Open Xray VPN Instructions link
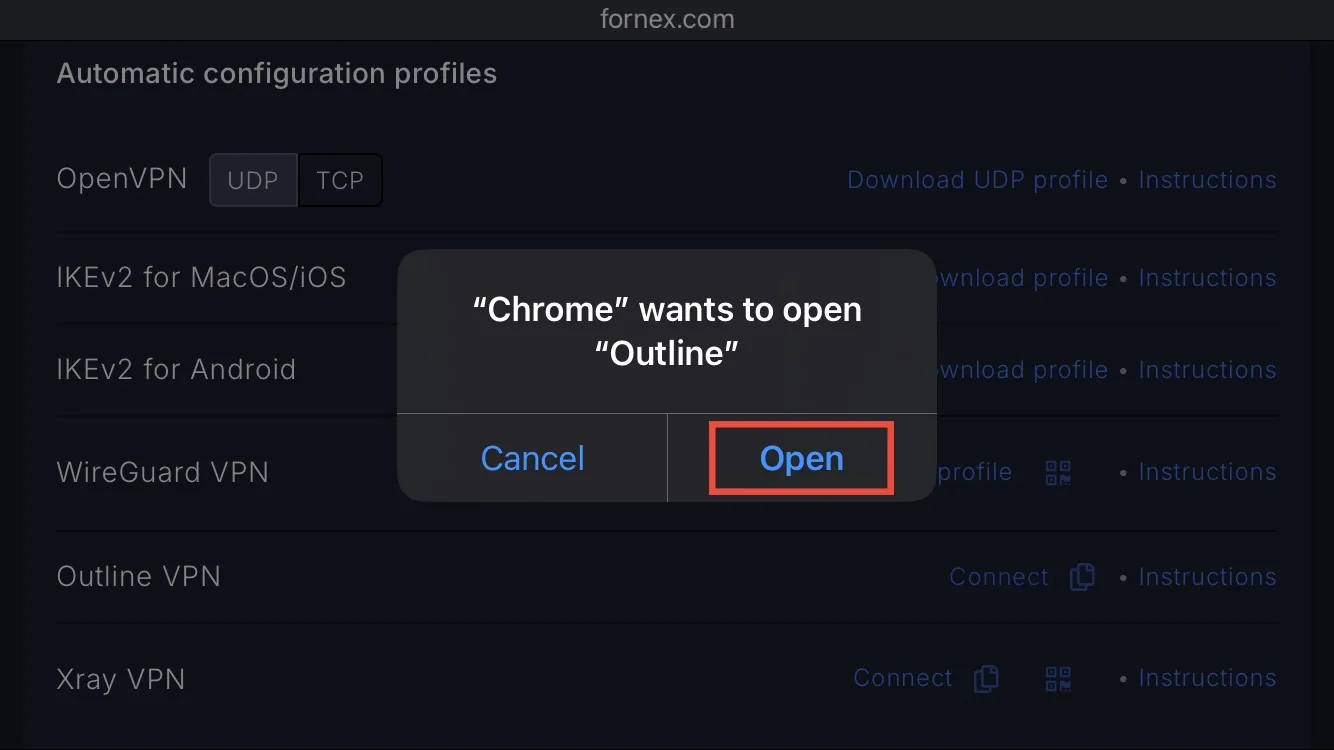 1207,678
